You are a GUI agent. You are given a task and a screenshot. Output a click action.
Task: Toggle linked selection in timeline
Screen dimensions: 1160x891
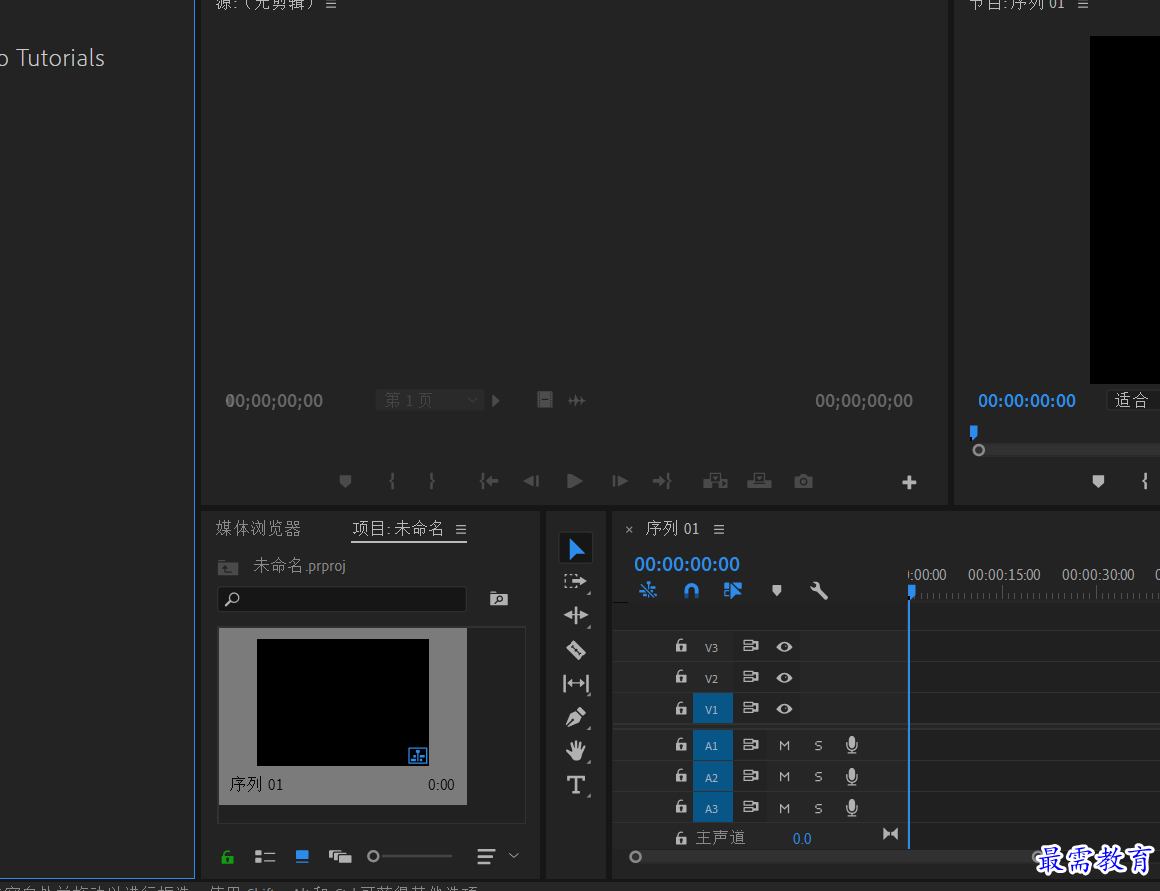732,590
